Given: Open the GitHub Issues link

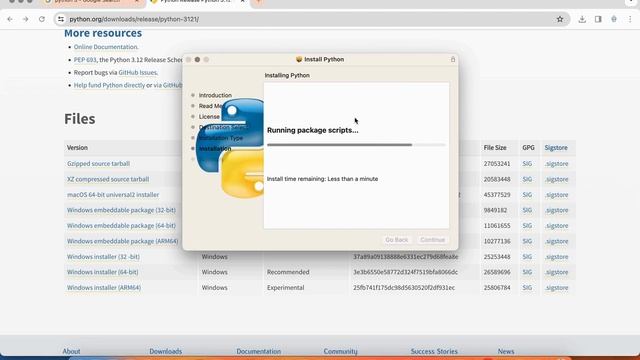Looking at the screenshot, I should (138, 73).
